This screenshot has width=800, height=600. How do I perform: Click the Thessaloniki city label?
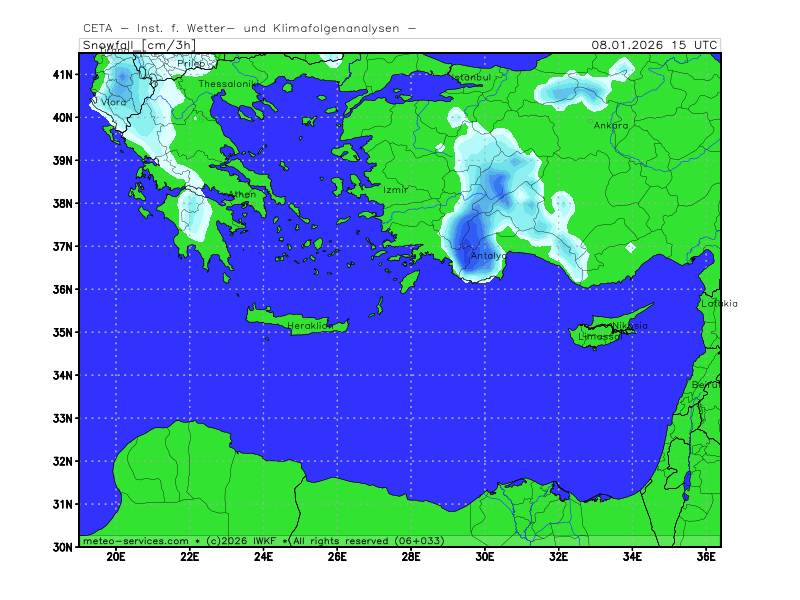click(x=227, y=84)
